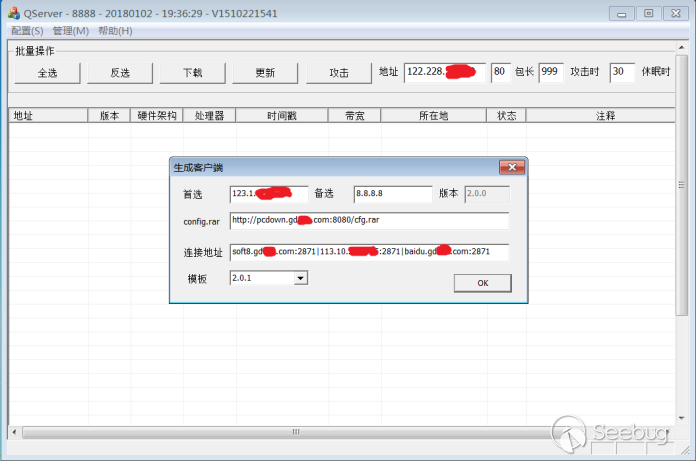Click the horizontal scrollbar left arrow

point(15,432)
